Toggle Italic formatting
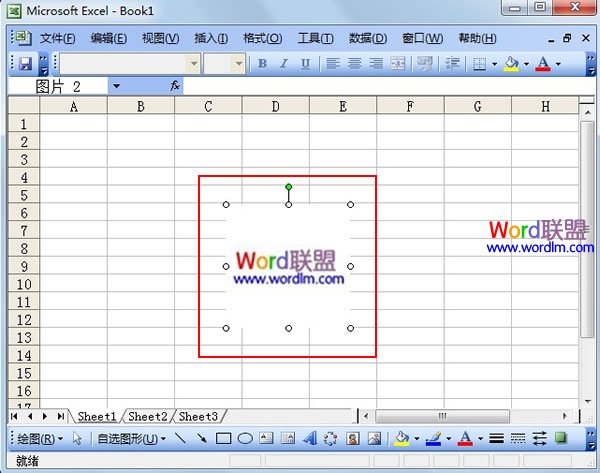This screenshot has width=600, height=473. 284,64
